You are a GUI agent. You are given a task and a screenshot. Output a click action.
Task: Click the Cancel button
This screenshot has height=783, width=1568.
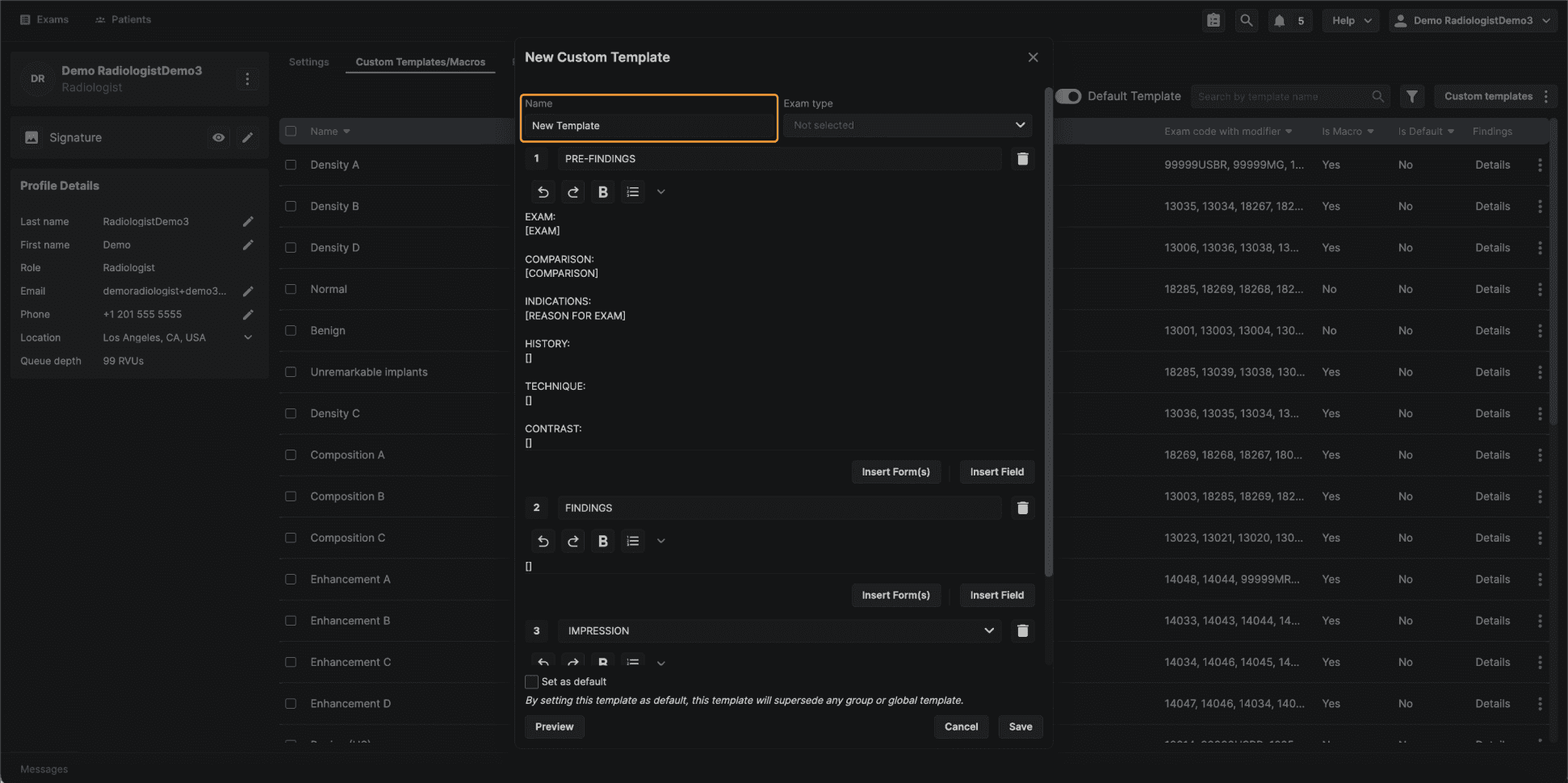click(961, 726)
